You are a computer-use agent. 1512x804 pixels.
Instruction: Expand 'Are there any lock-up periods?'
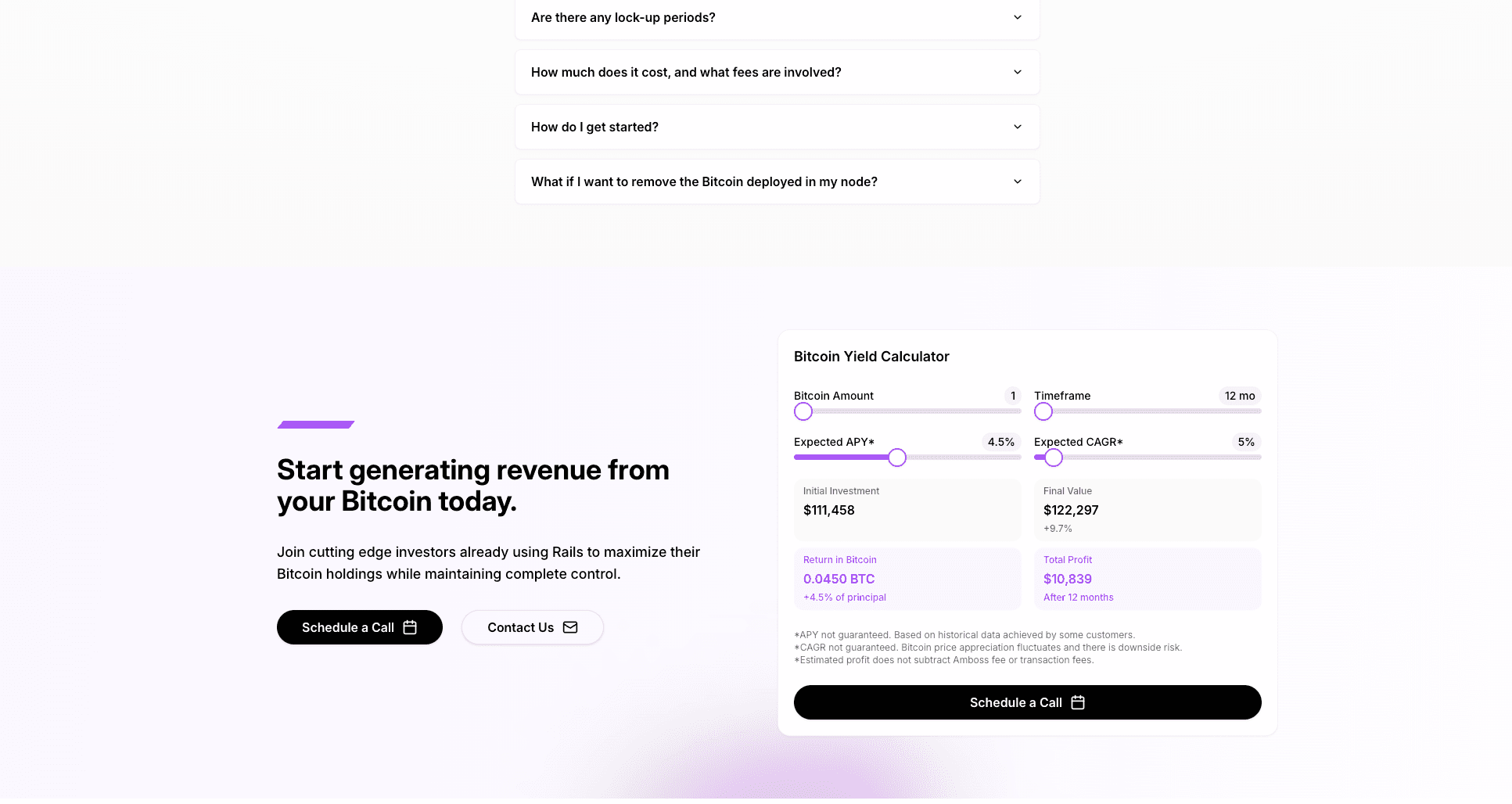(x=777, y=16)
